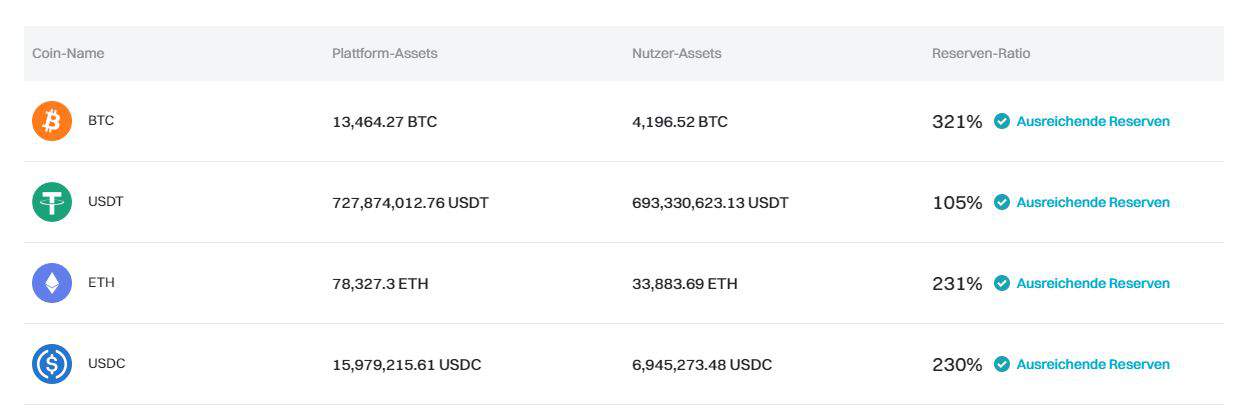
Task: Open Ausreichende Reserven link for BTC
Action: (x=1093, y=122)
